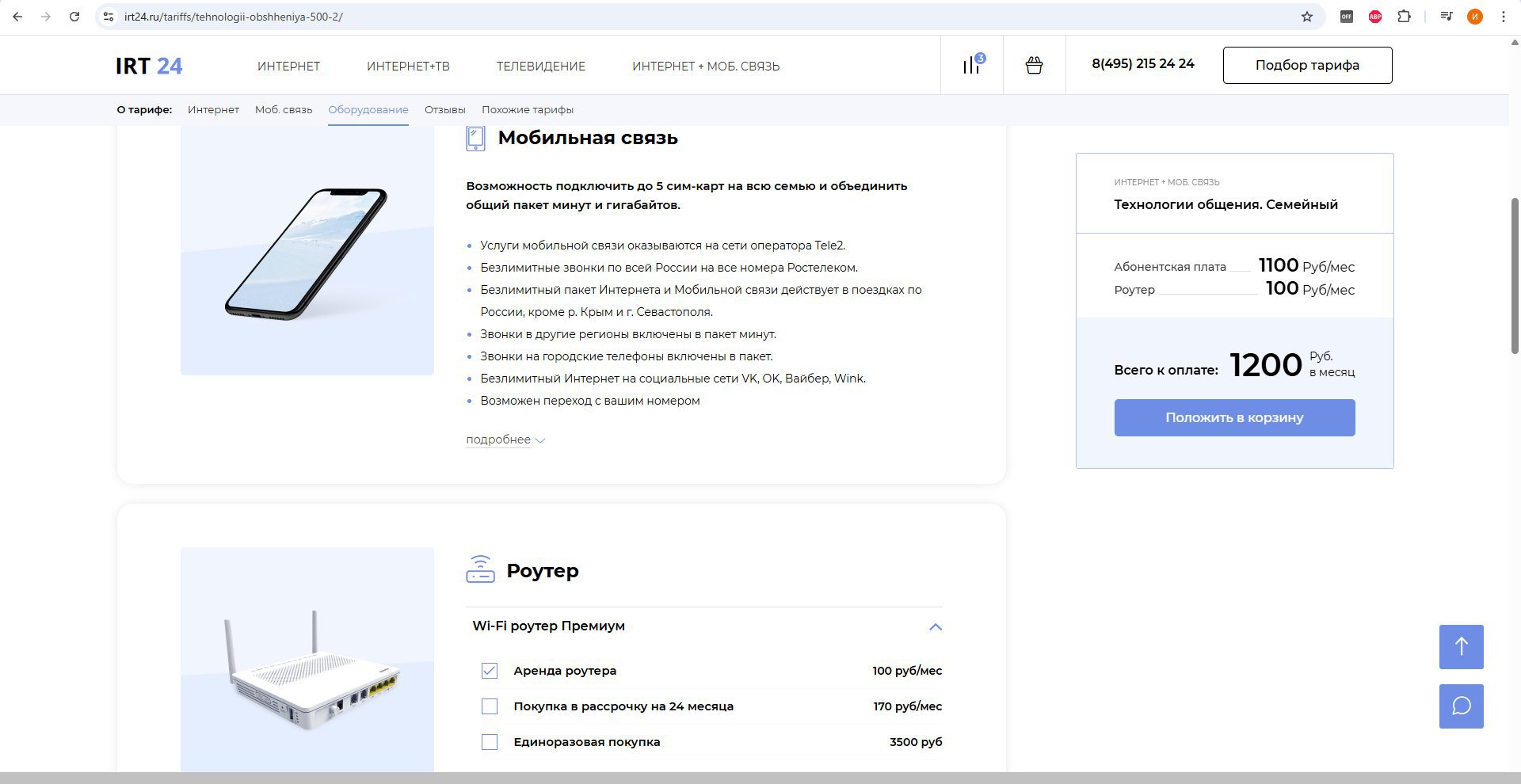Open the shopping basket icon
The height and width of the screenshot is (784, 1521).
point(1034,65)
